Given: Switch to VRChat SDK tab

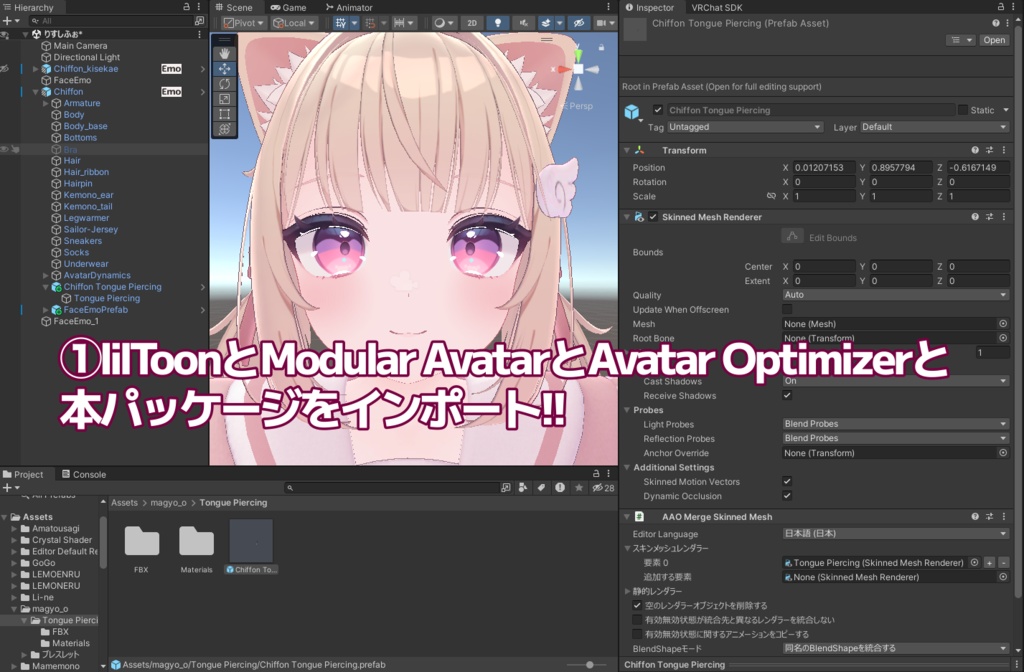Looking at the screenshot, I should [x=717, y=7].
